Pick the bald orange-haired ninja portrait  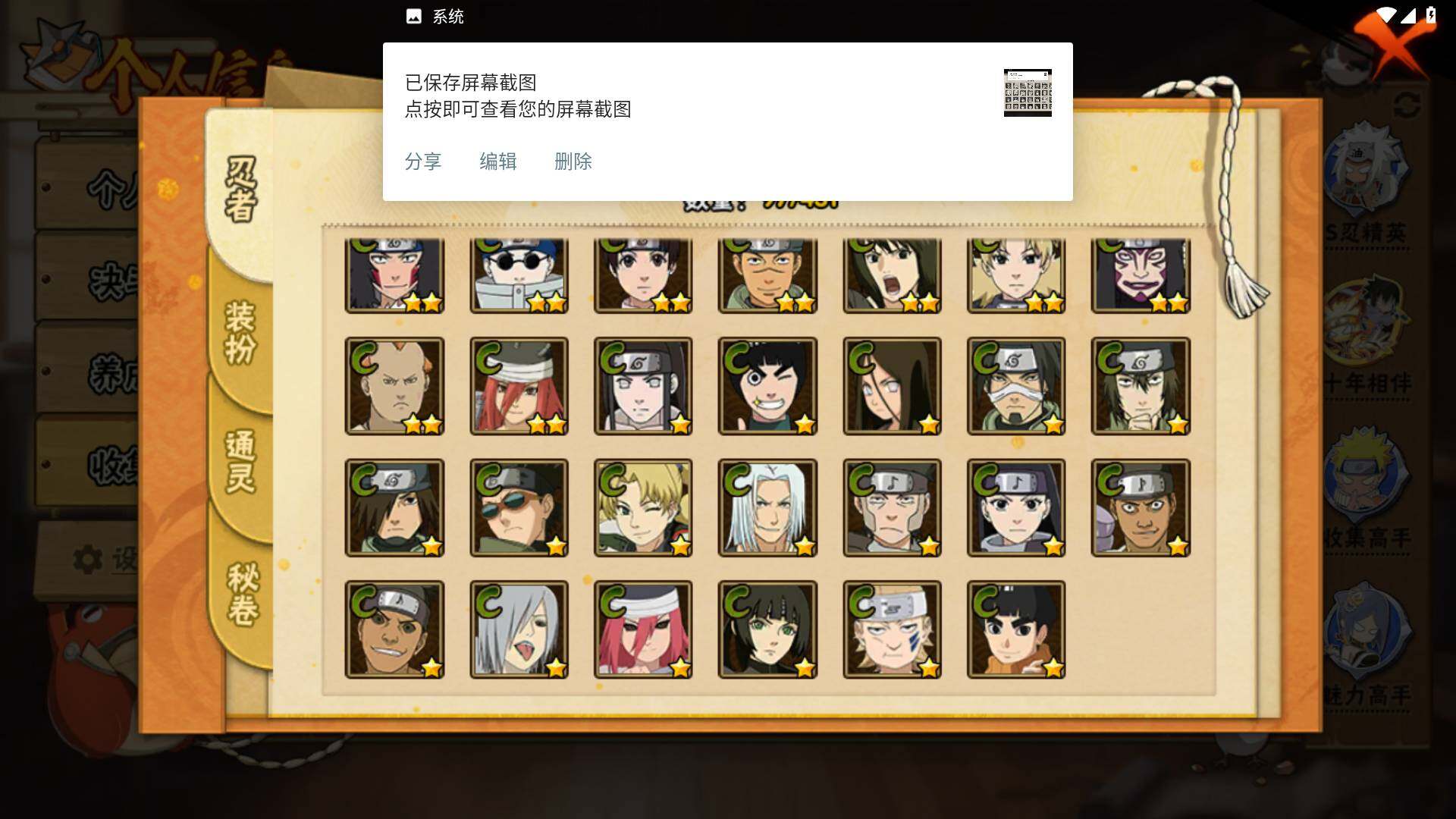[394, 387]
